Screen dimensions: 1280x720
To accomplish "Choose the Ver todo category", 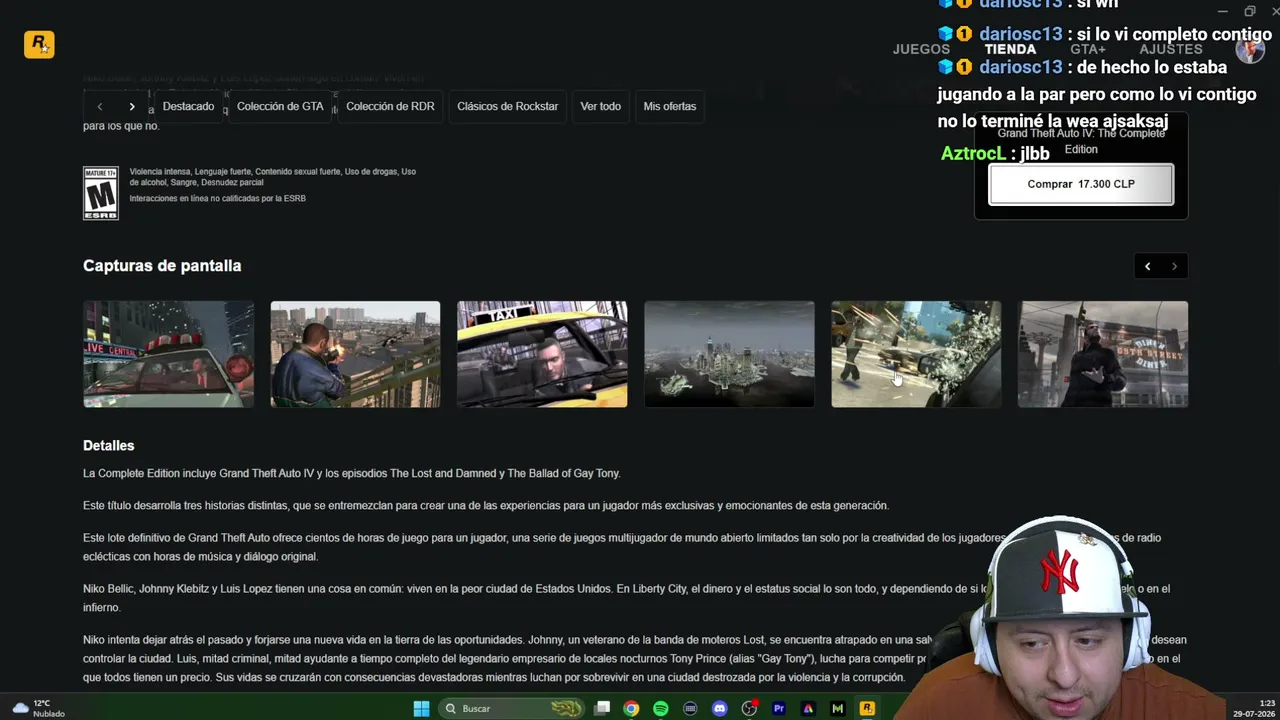I will pos(601,106).
